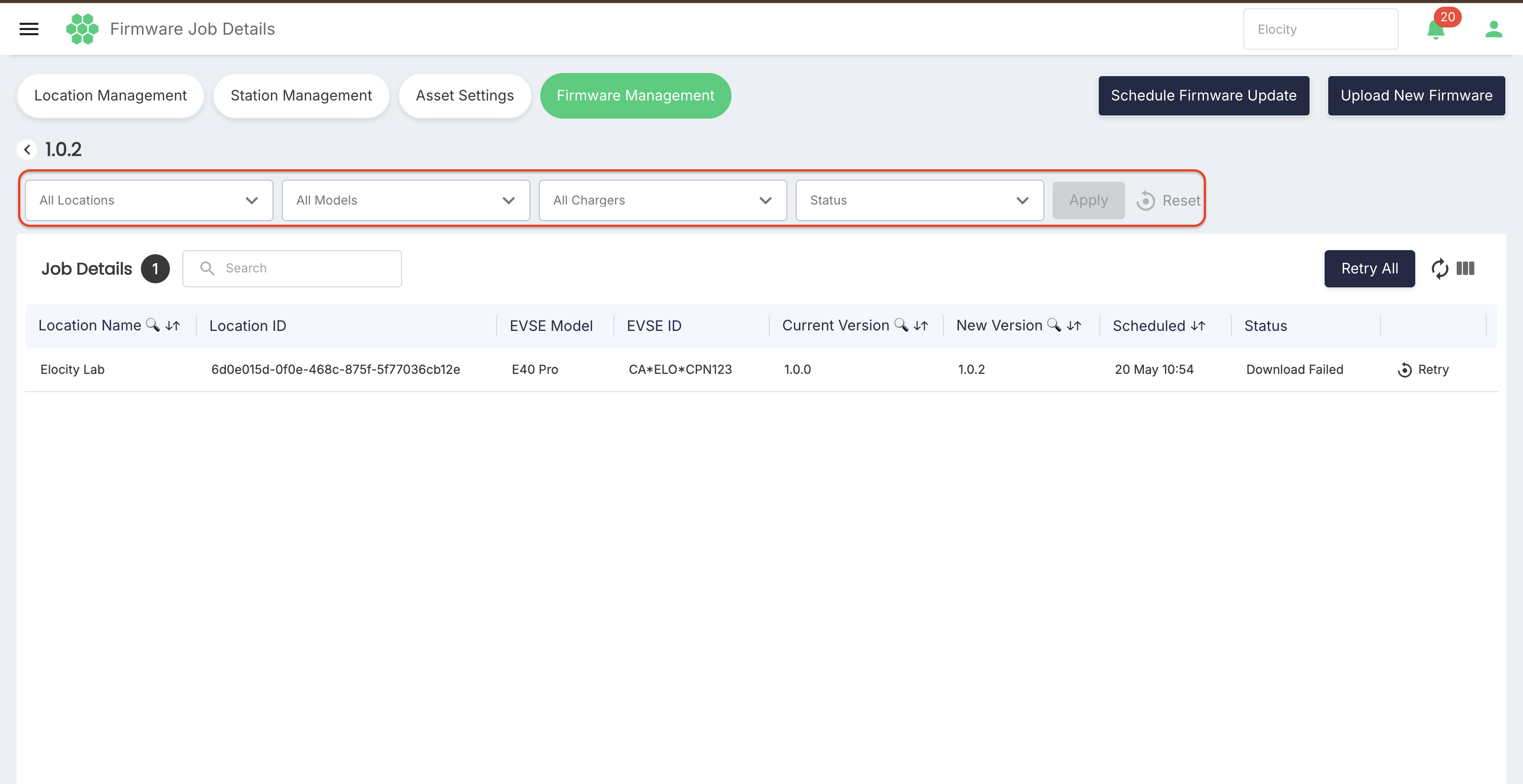Click the Location ID column header
The width and height of the screenshot is (1523, 784).
248,326
